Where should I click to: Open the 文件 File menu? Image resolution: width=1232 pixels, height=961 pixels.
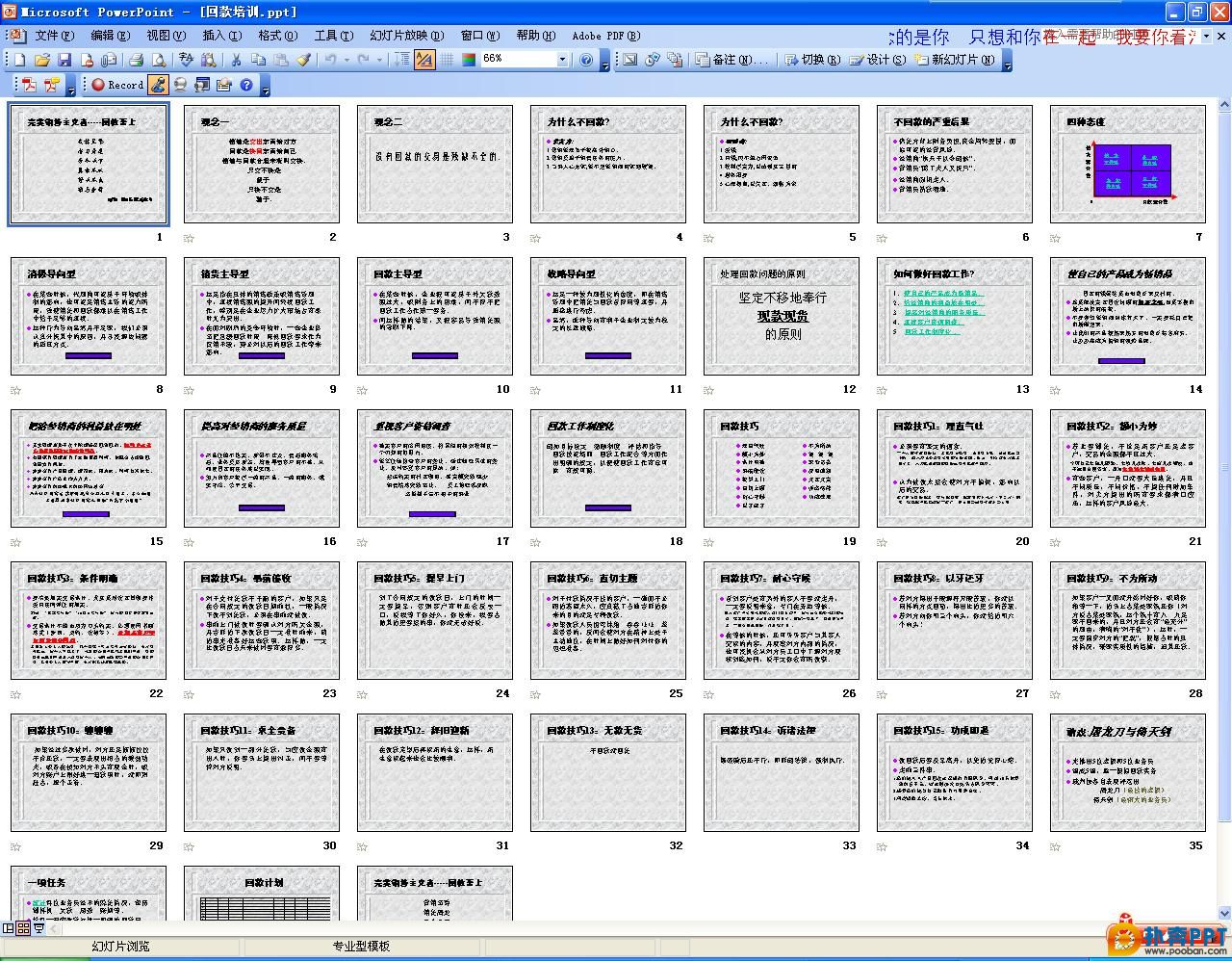tap(53, 36)
